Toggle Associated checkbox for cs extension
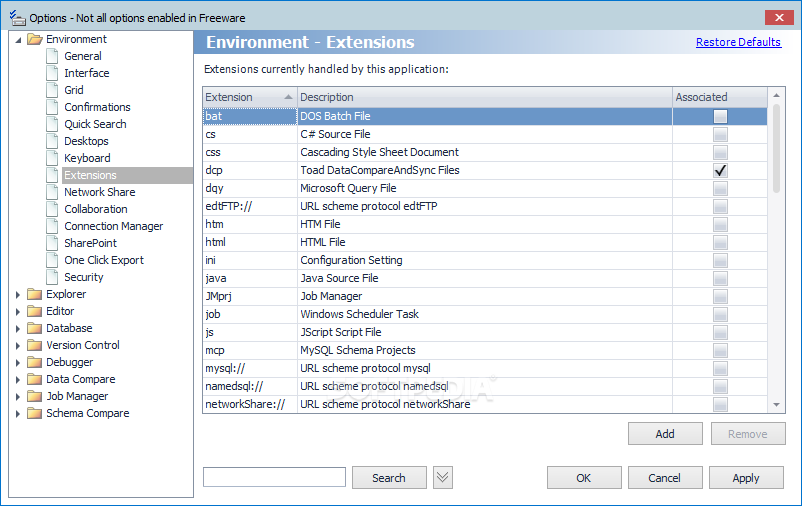The image size is (802, 506). tap(720, 135)
